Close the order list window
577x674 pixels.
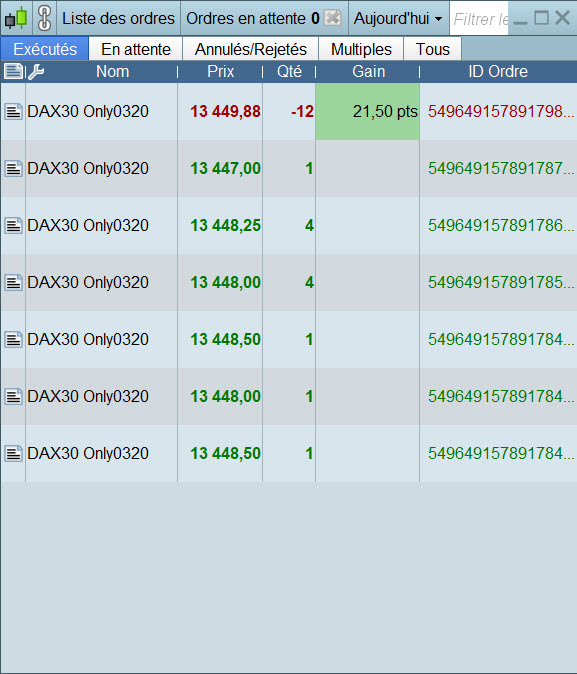tap(562, 18)
